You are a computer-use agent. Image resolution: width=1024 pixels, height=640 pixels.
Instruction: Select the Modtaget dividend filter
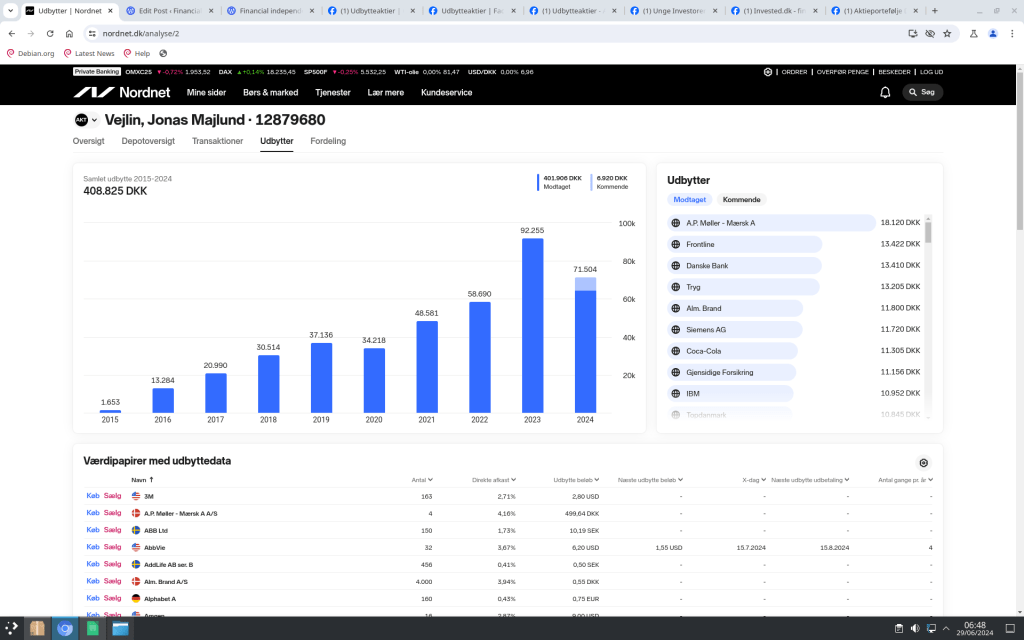pos(689,200)
